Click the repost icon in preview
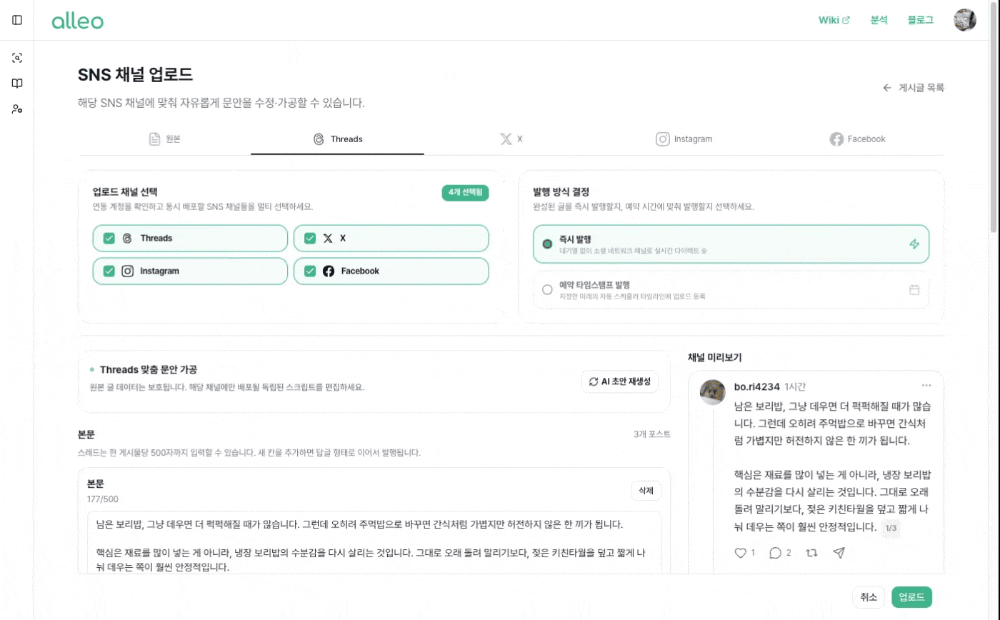1000x620 pixels. pos(811,553)
